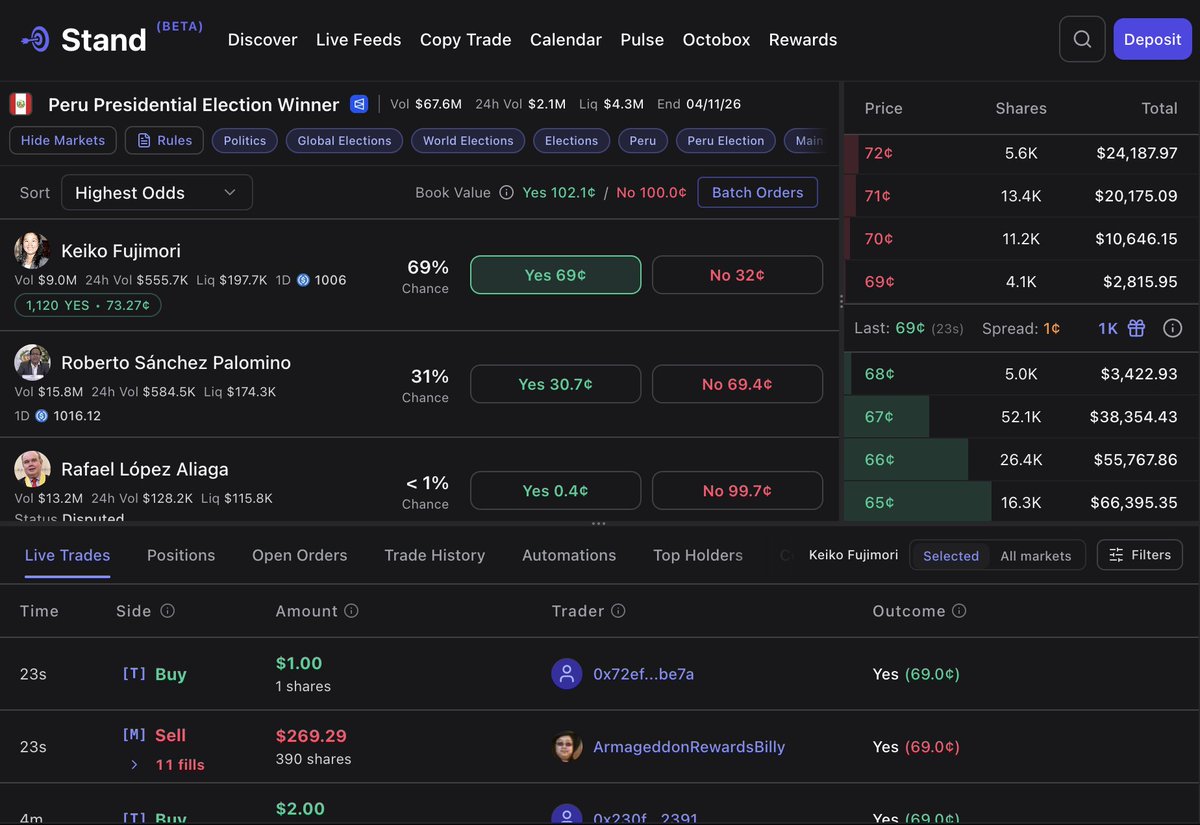1200x825 pixels.
Task: Click ArmageddonRewardsBilly avatar
Action: [568, 747]
